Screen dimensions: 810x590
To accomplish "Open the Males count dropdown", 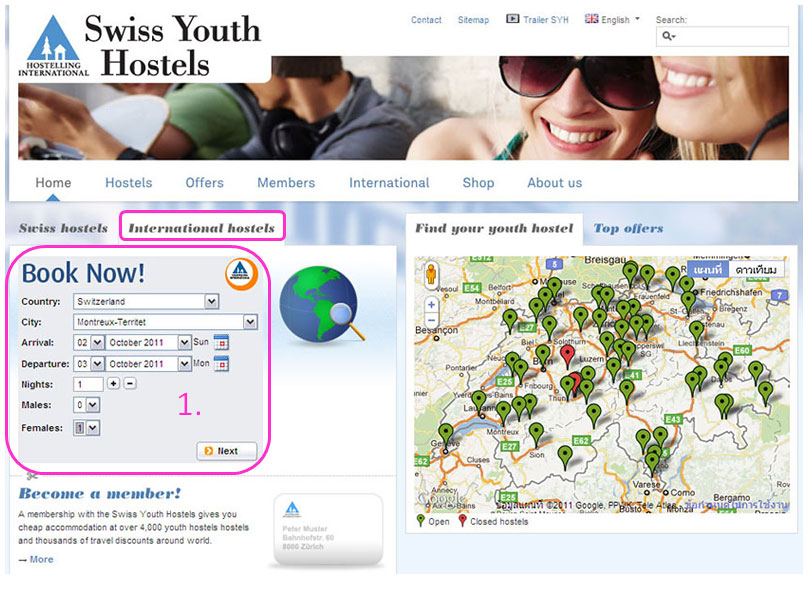I will click(x=86, y=405).
